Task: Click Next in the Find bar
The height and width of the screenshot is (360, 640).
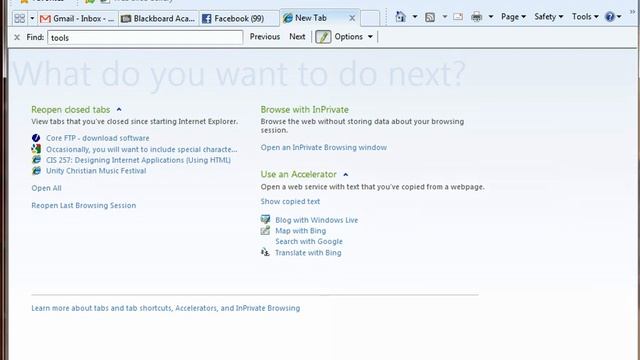Action: coord(297,37)
